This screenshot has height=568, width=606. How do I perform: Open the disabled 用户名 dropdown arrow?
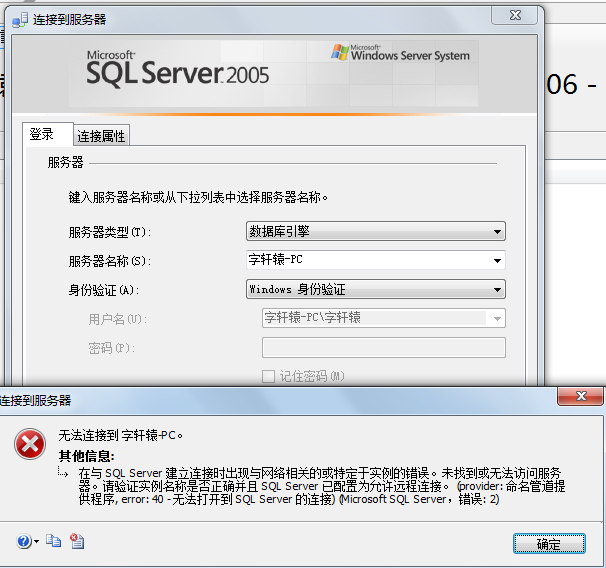click(x=497, y=318)
